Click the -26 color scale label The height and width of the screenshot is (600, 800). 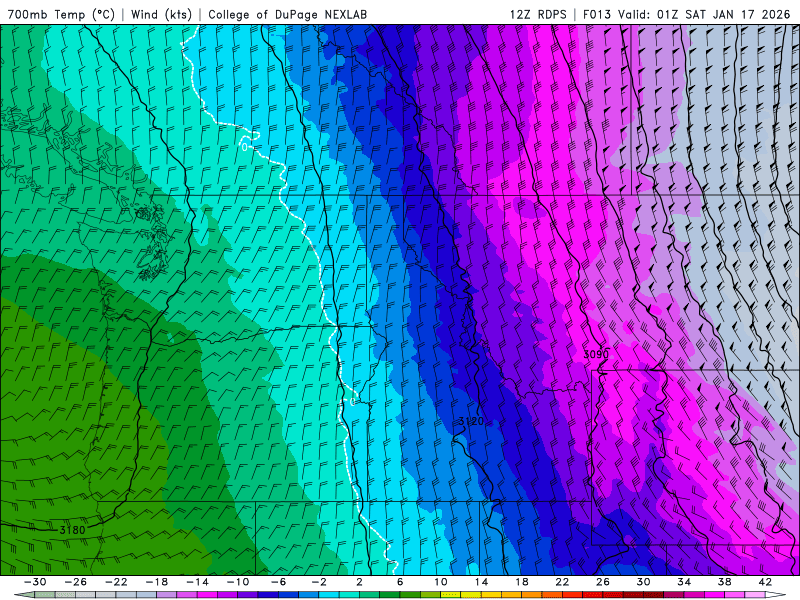[x=76, y=582]
